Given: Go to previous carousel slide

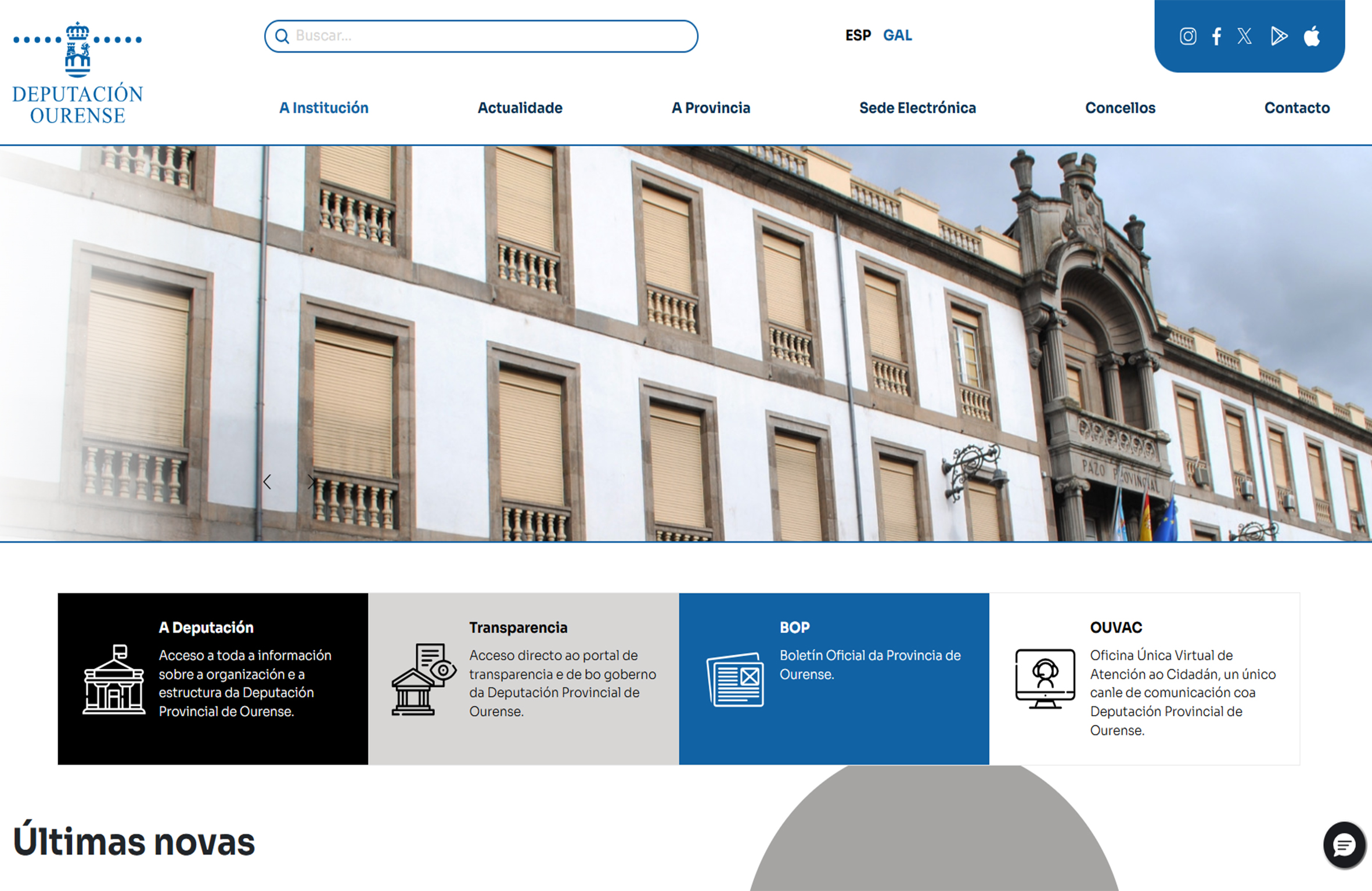Looking at the screenshot, I should click(x=267, y=482).
